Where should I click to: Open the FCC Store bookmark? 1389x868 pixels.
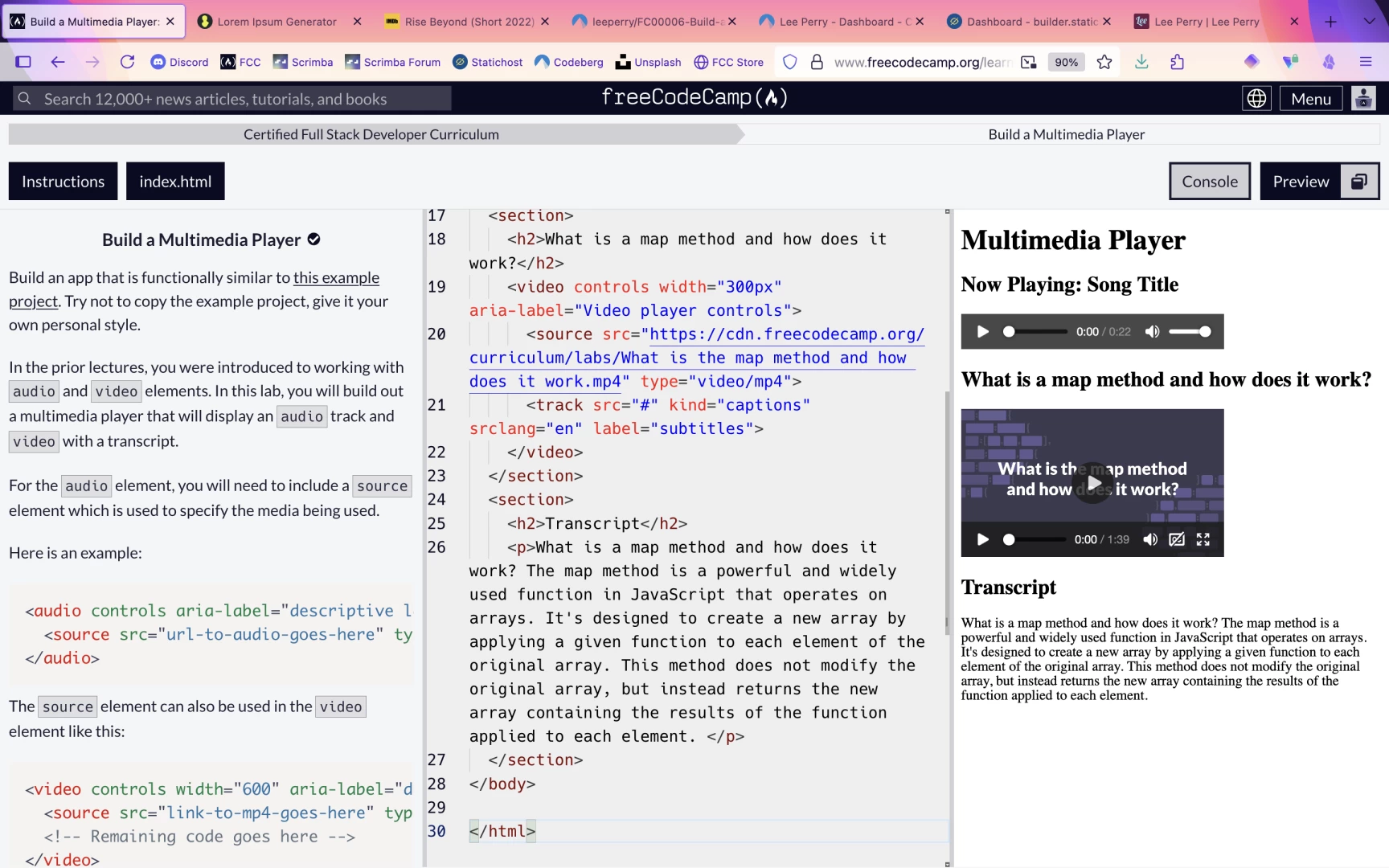(728, 62)
